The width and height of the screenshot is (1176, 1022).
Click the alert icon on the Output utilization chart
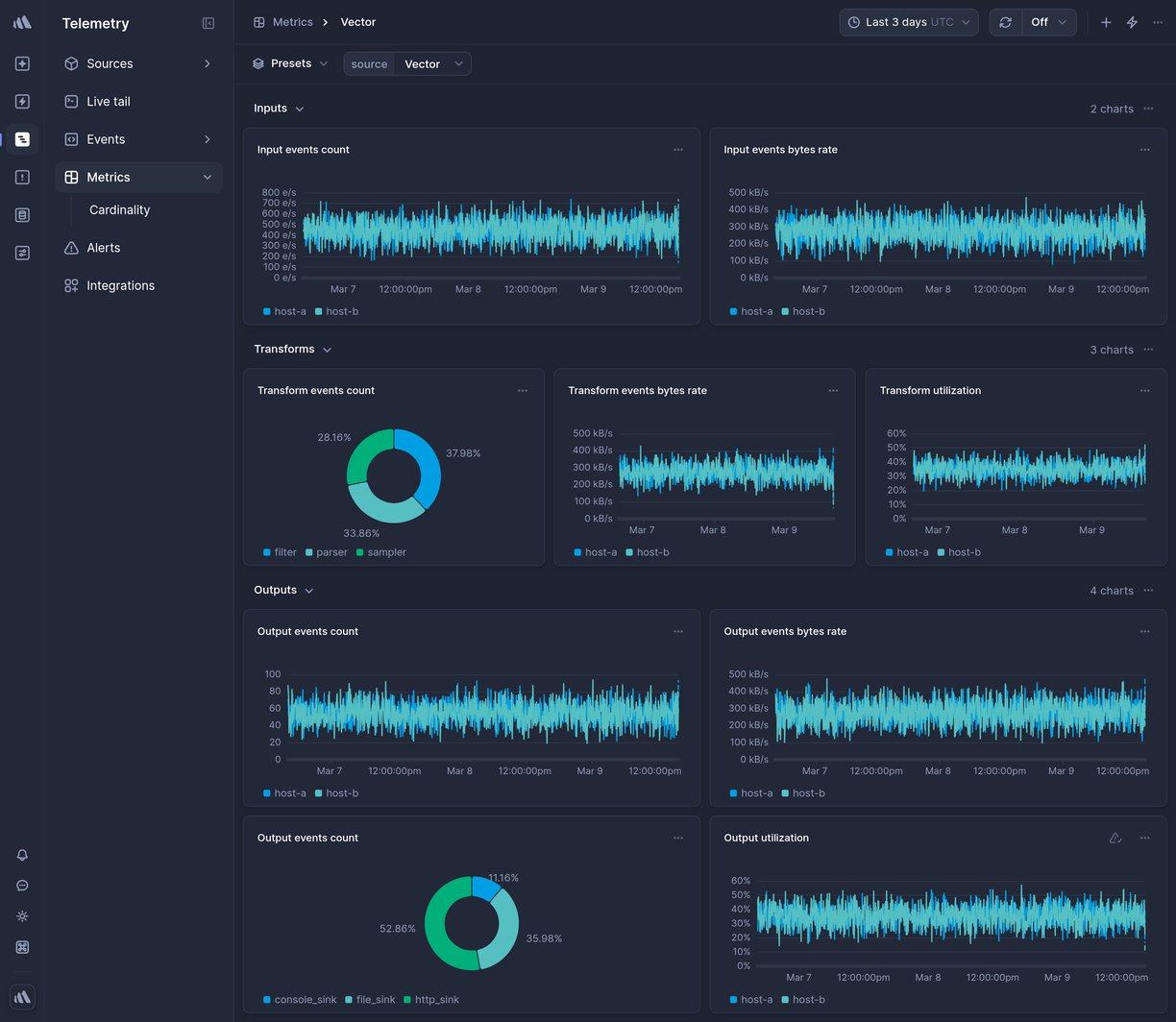pos(1115,838)
